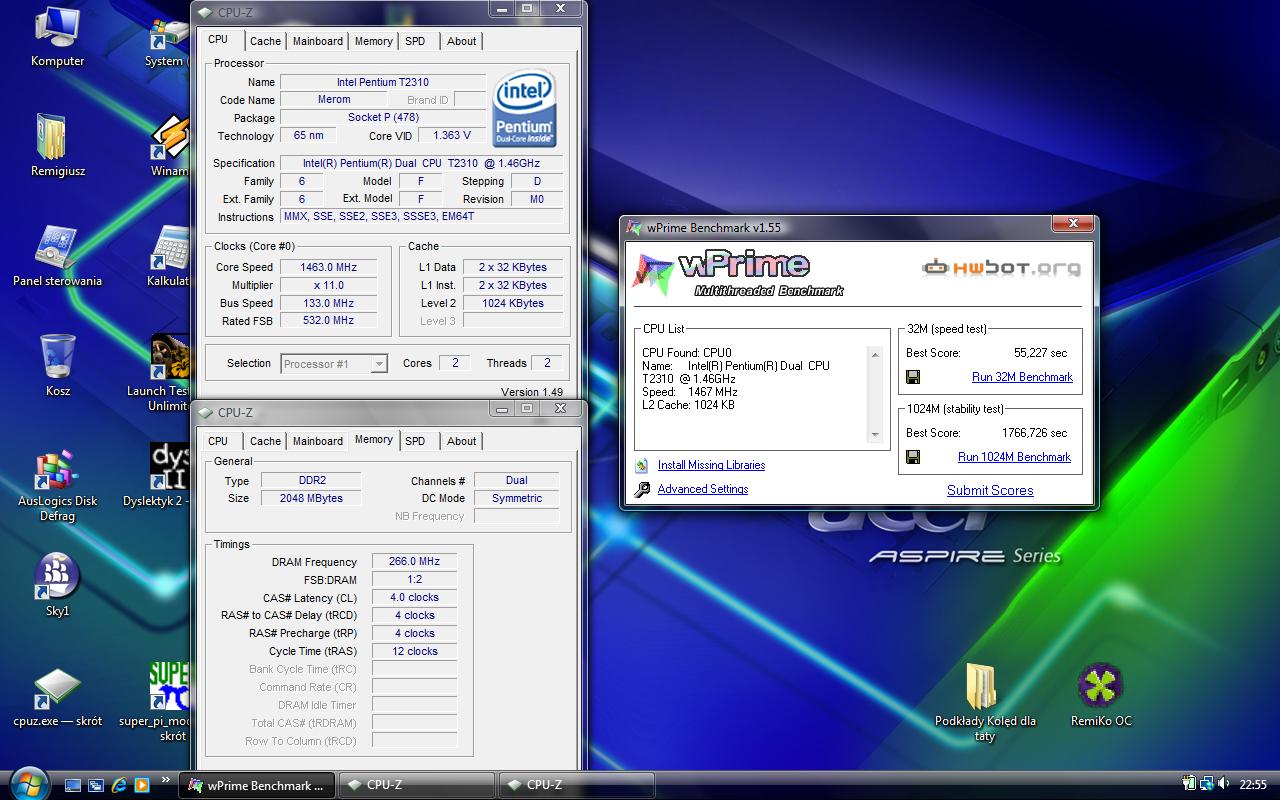The image size is (1280, 800).
Task: Select Cache tab in lower CPU-Z window
Action: coord(265,441)
